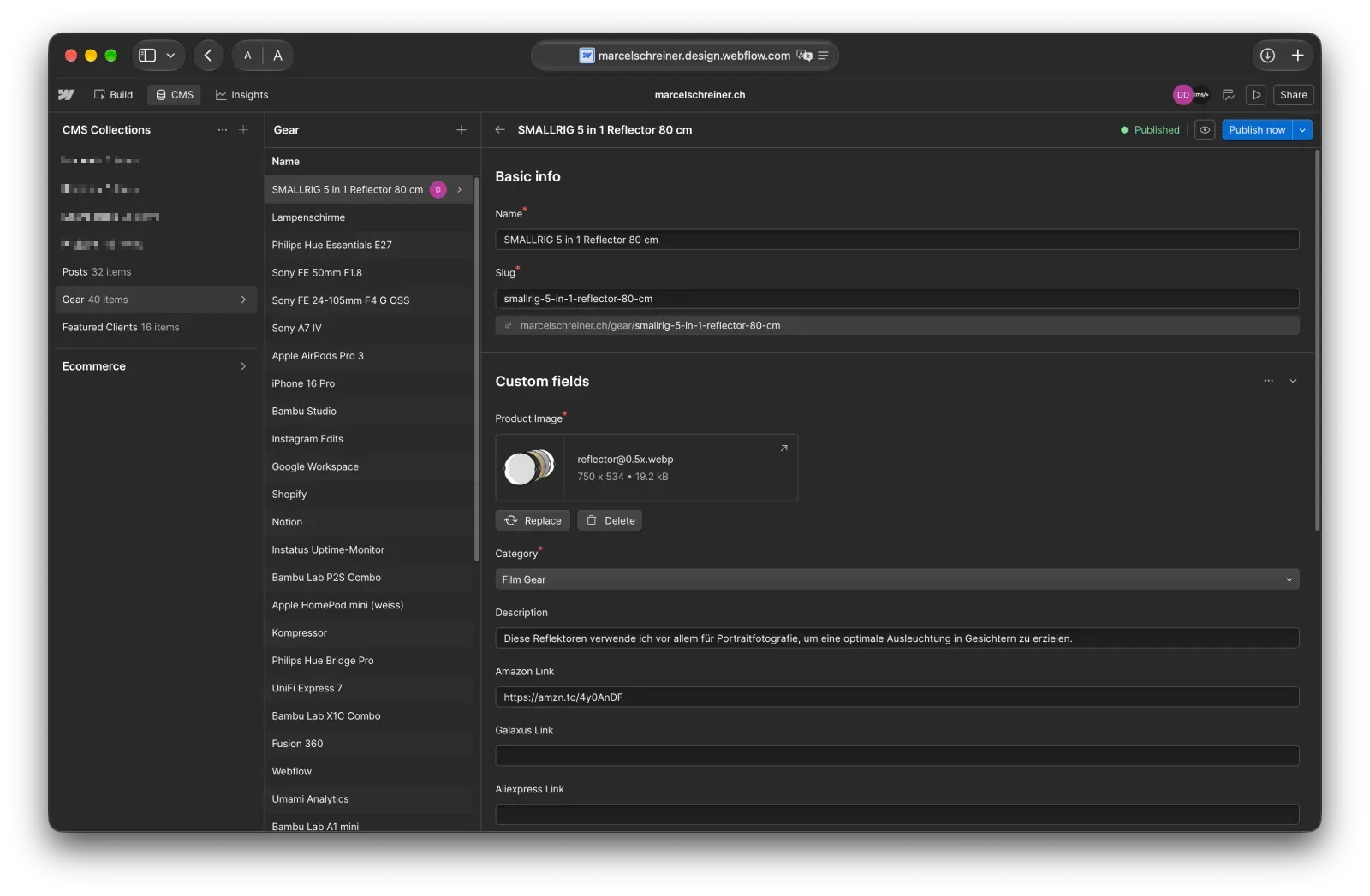Select Bambu Studio item
This screenshot has height=896, width=1370.
(x=368, y=412)
